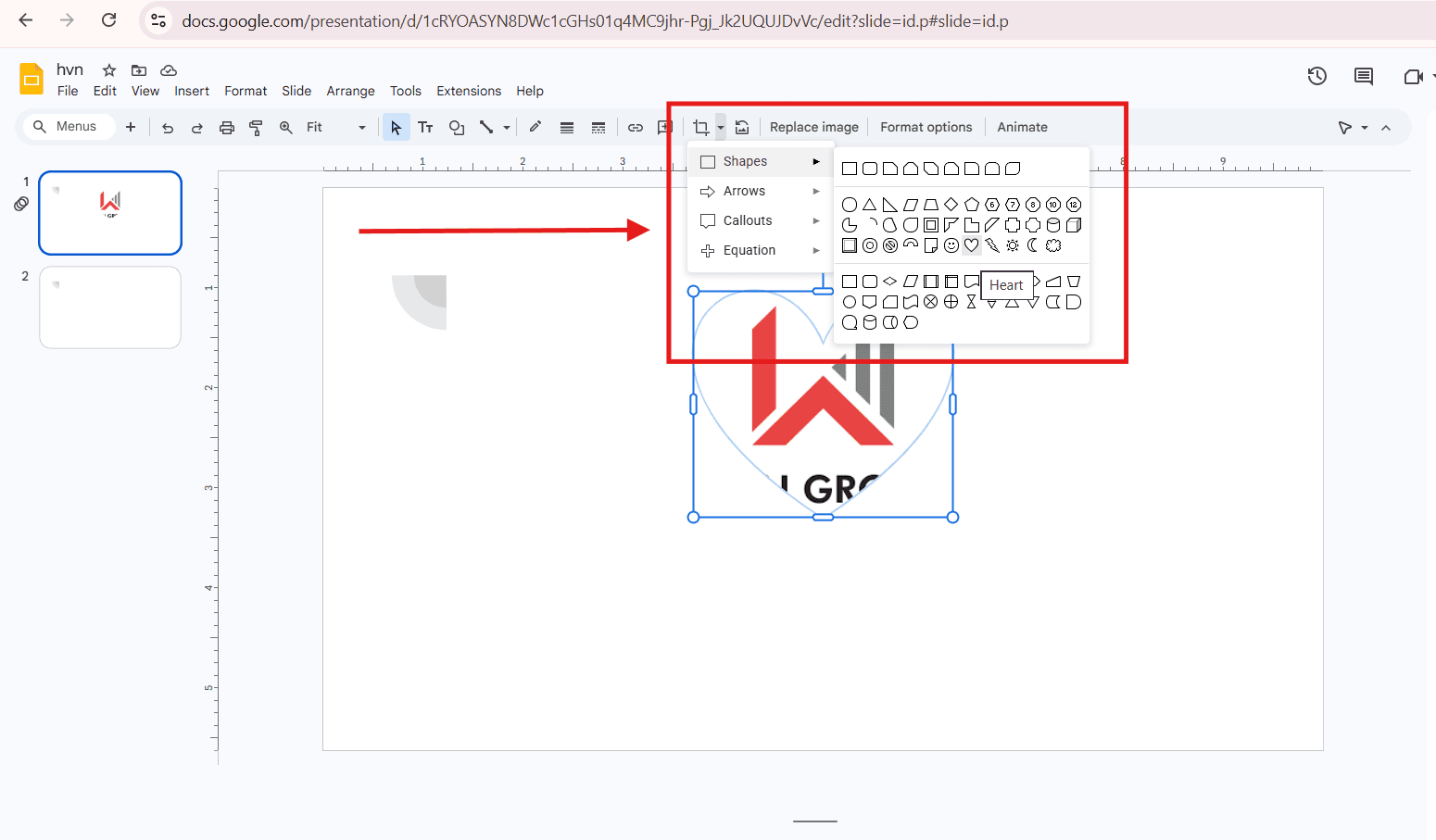
Task: Print the presentation using printer icon
Action: tap(227, 128)
